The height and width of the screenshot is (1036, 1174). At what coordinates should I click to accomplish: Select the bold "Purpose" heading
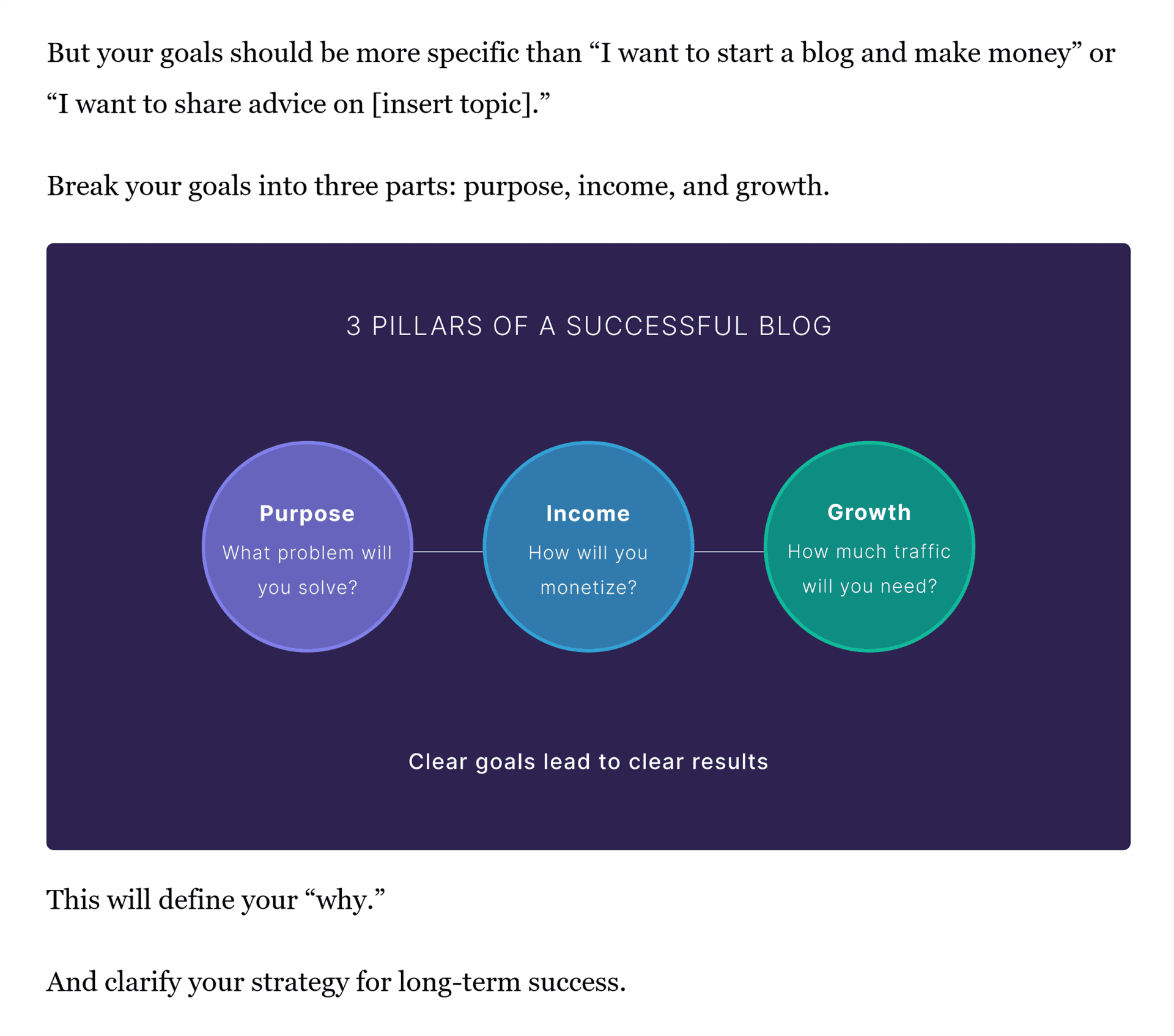(307, 514)
